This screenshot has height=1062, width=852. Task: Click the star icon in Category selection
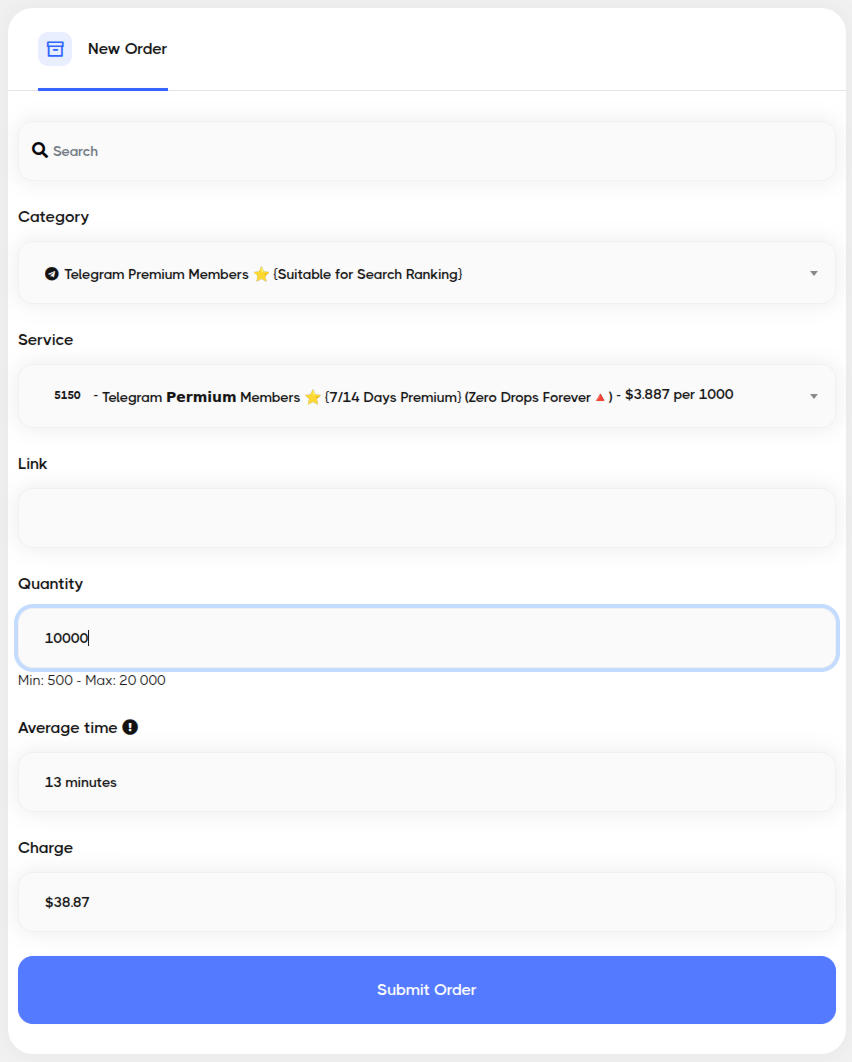click(x=262, y=274)
